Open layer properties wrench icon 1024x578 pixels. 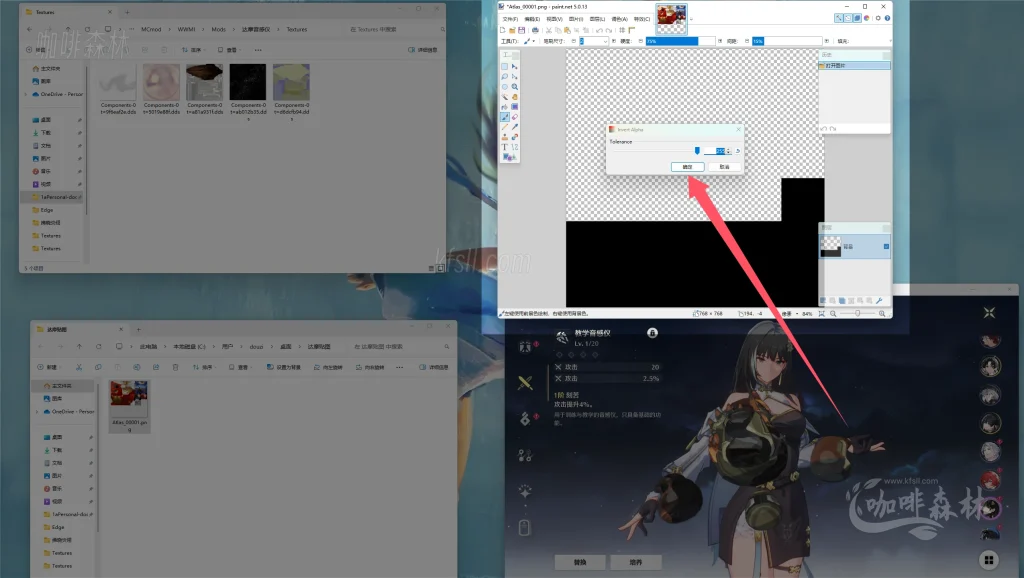point(879,300)
